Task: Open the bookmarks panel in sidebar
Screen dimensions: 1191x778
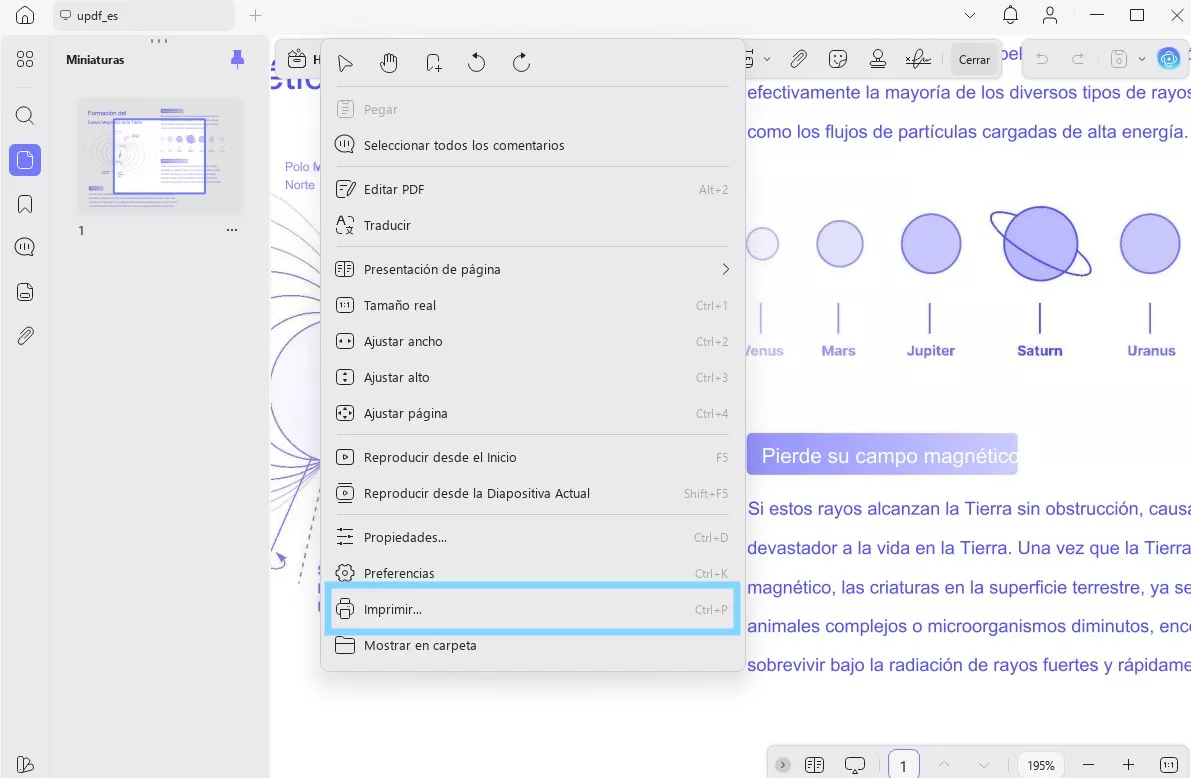Action: coord(25,204)
